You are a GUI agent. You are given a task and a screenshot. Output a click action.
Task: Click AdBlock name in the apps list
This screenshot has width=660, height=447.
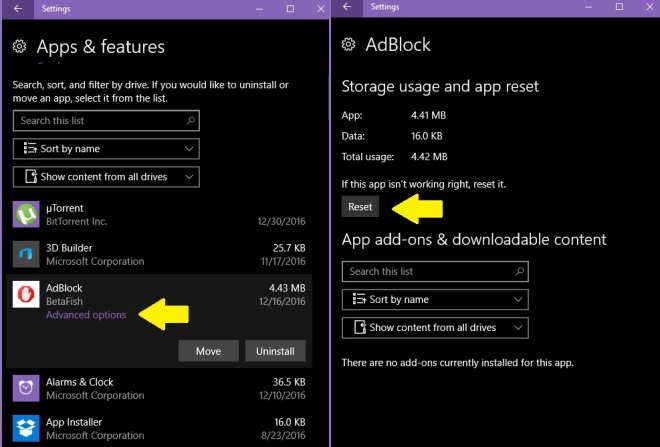tap(64, 288)
